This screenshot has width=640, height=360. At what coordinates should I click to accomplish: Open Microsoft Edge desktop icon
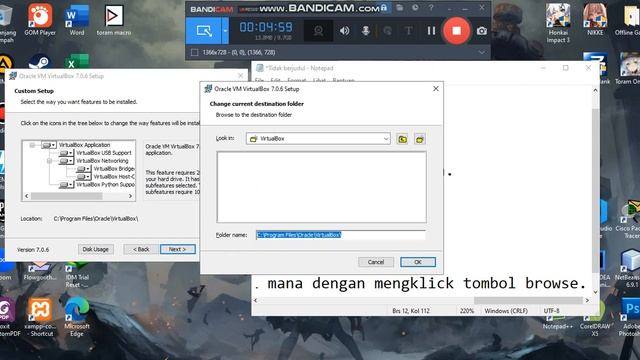coord(76,317)
